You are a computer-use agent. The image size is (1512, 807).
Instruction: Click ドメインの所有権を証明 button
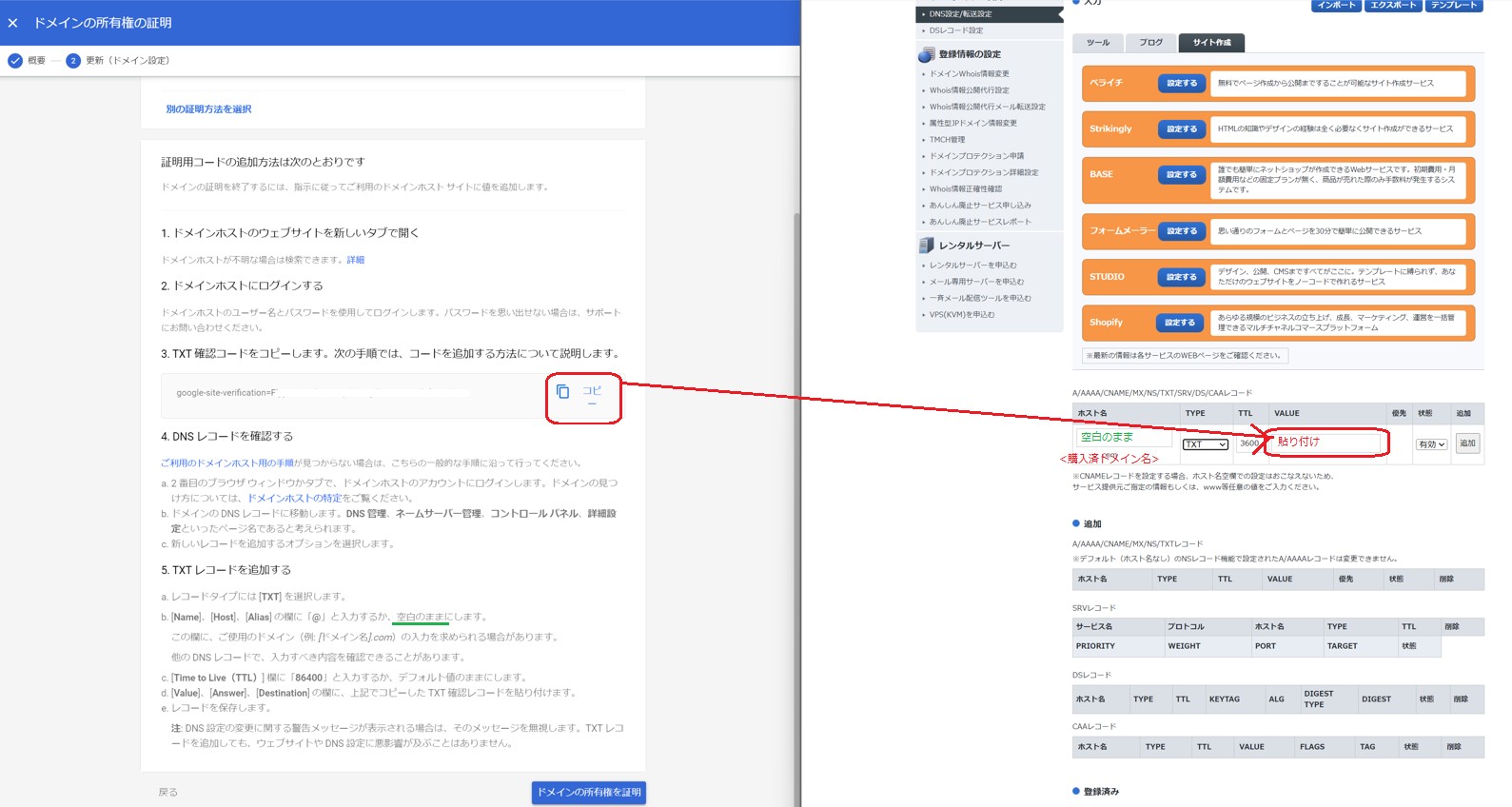click(x=589, y=792)
